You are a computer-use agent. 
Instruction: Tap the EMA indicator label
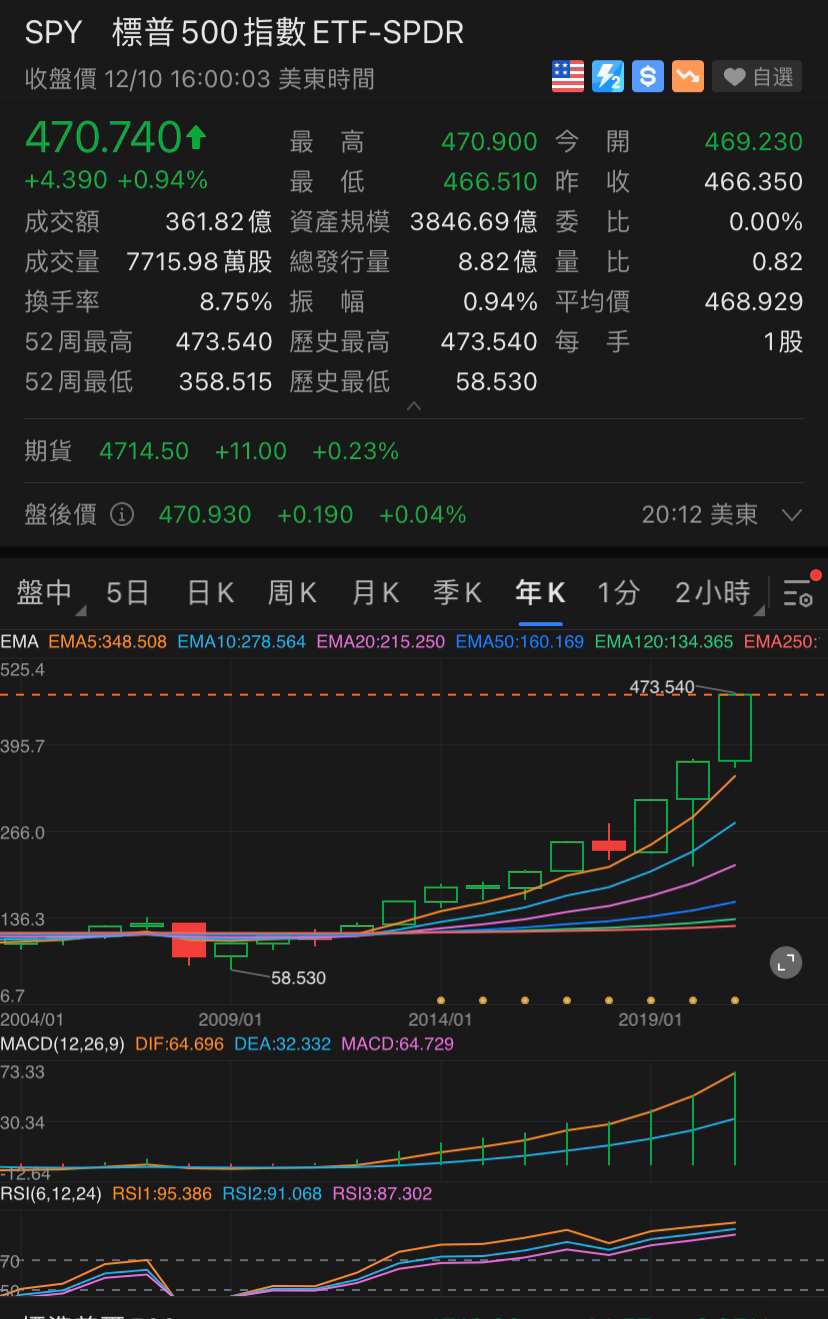19,642
